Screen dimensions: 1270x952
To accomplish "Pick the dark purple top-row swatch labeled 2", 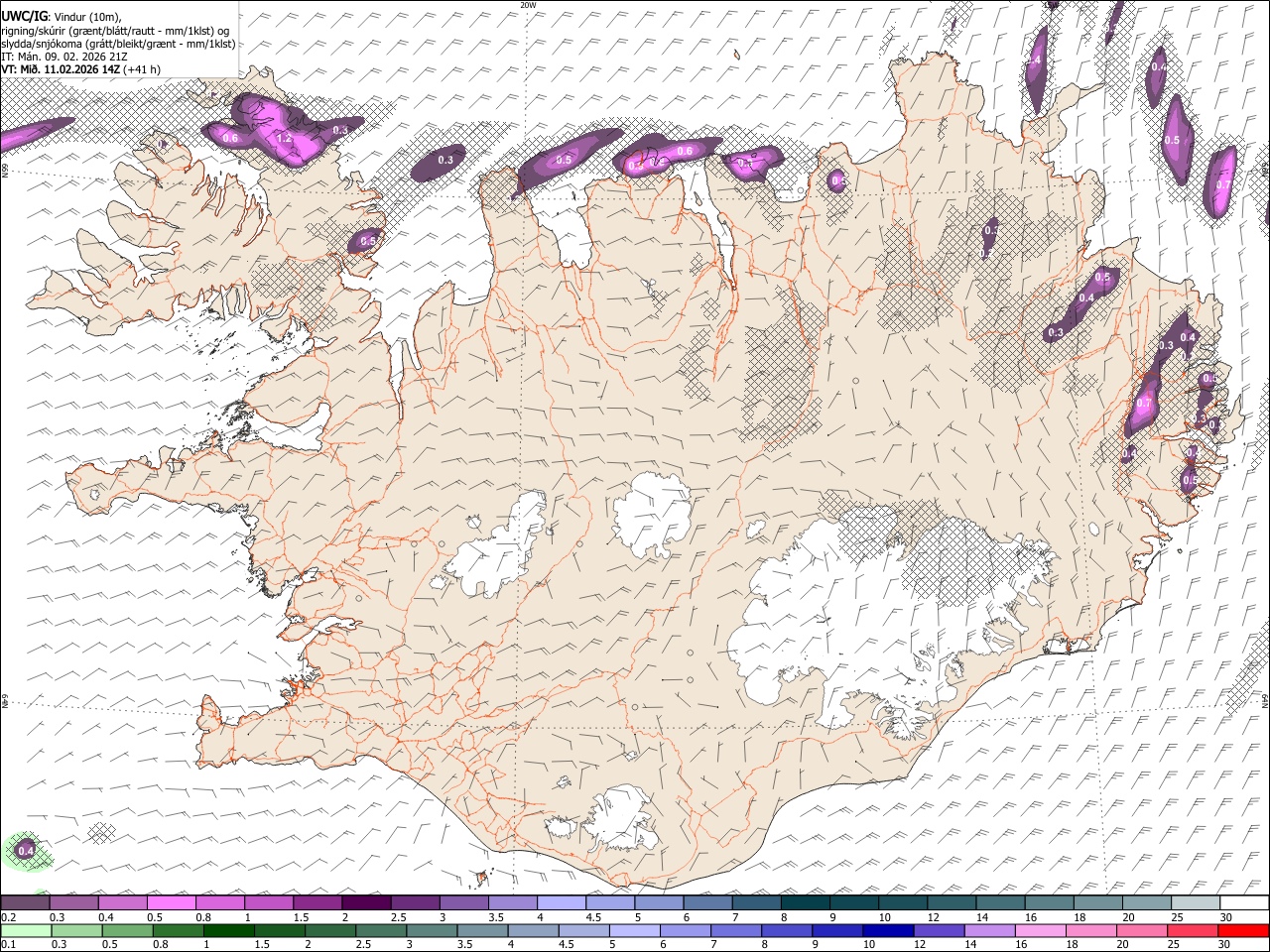I will coord(366,902).
